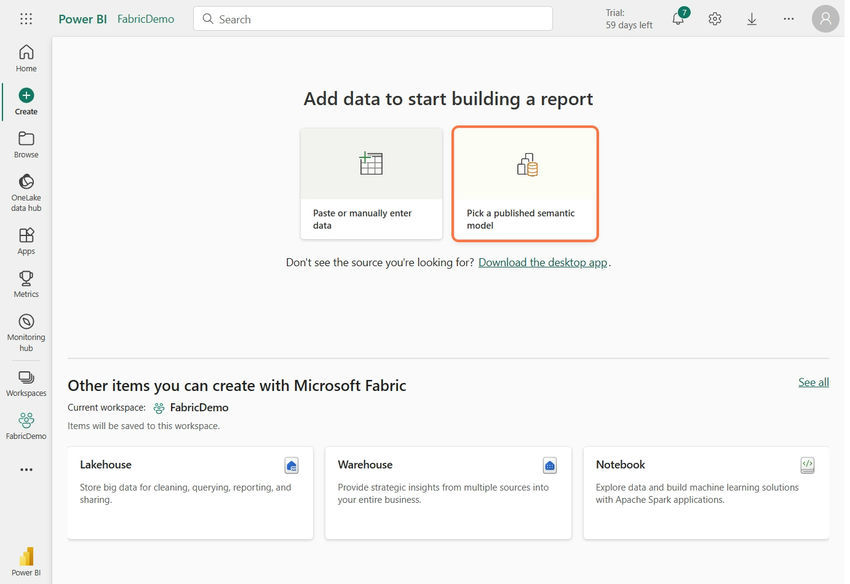Image resolution: width=850 pixels, height=584 pixels.
Task: Click the Download the desktop app link
Action: pyautogui.click(x=543, y=263)
